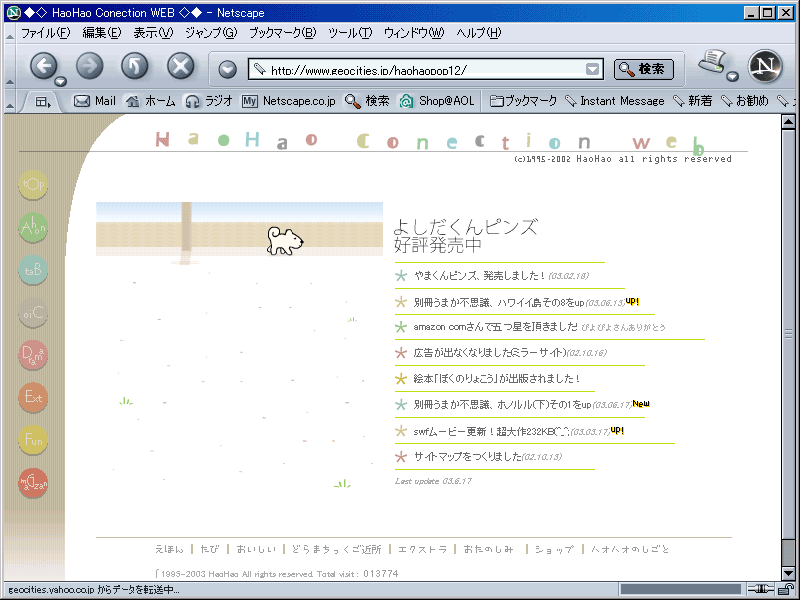Open the Print options dropdown arrow
The image size is (800, 600).
[x=733, y=77]
